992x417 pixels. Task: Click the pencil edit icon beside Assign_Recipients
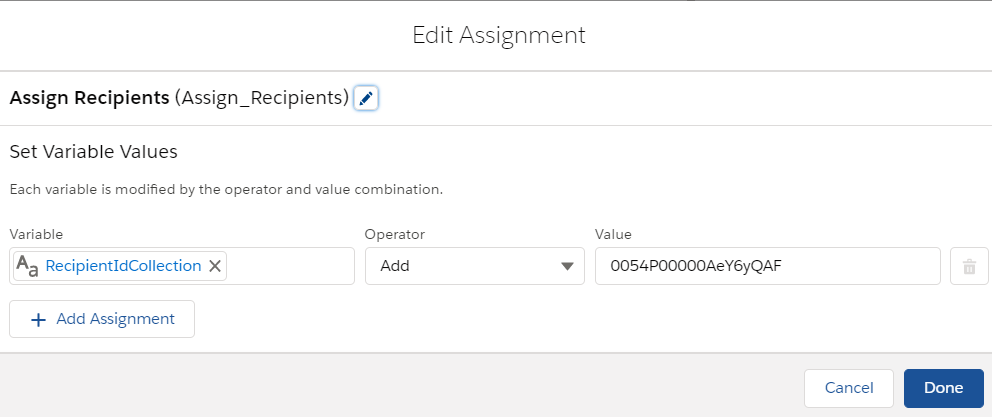(366, 99)
